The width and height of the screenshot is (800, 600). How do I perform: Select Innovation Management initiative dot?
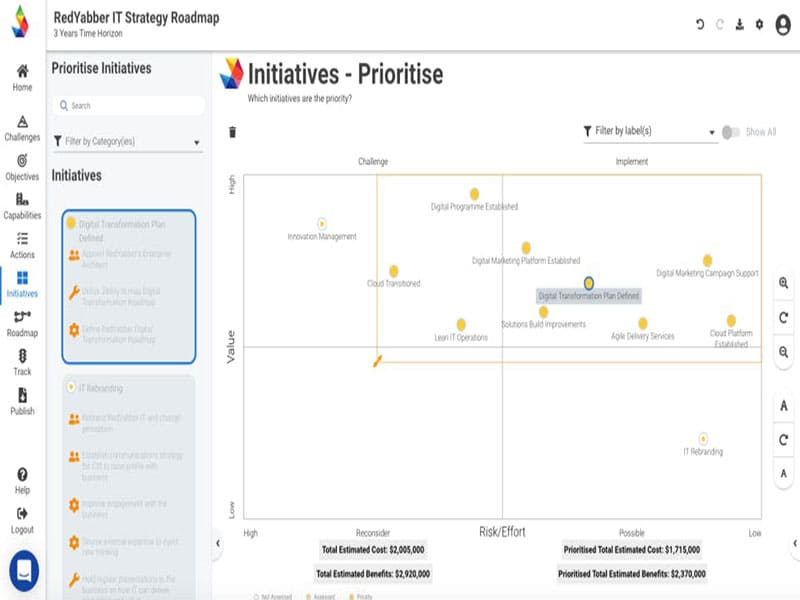pyautogui.click(x=322, y=224)
